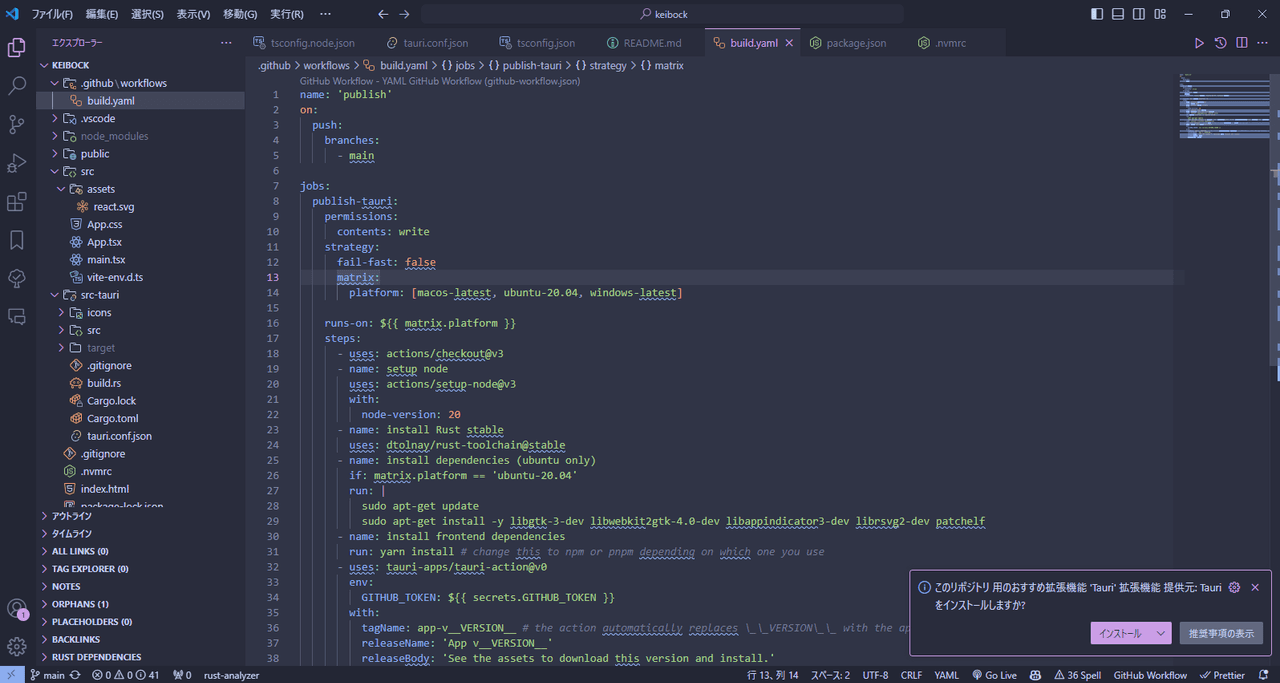Switch to the package.json tab
Screen dimensions: 1280x683
pos(855,43)
